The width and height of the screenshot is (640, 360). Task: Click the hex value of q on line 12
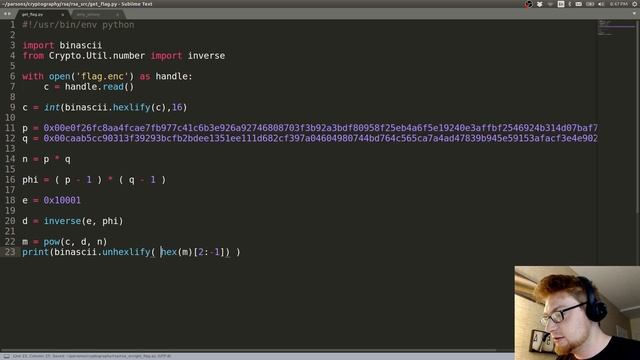point(320,138)
